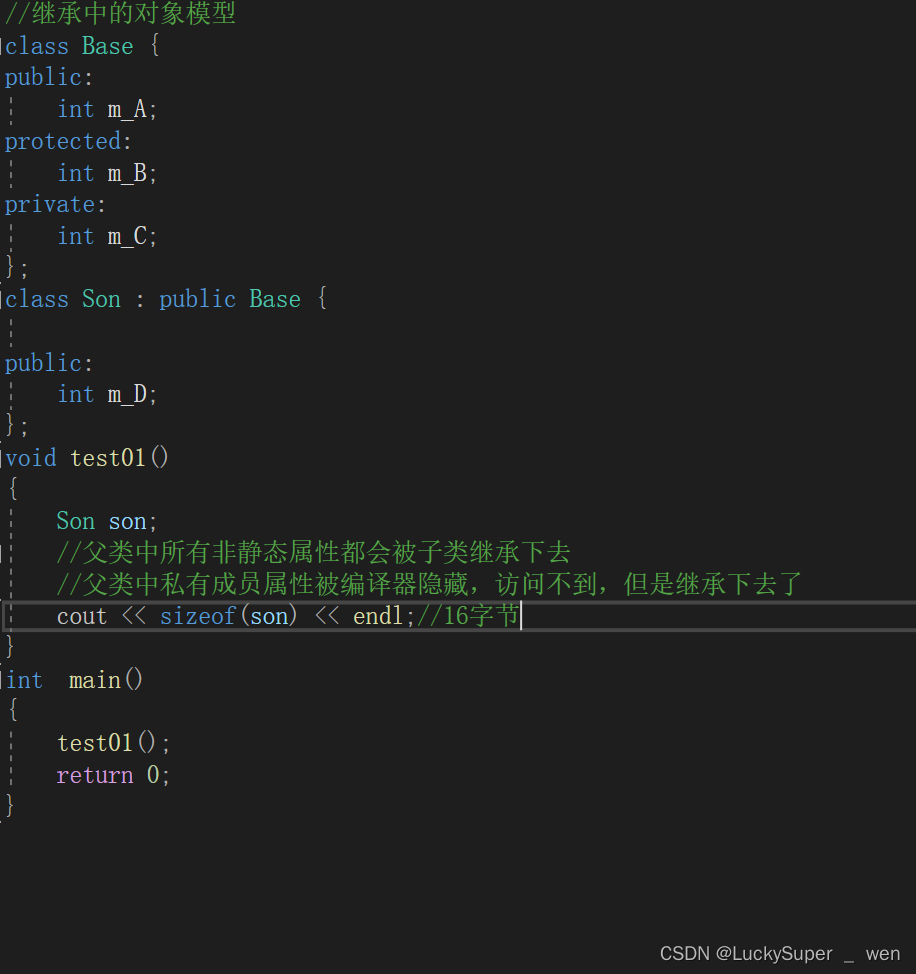Viewport: 916px width, 974px height.
Task: Click the "int main()" function header
Action: (75, 680)
